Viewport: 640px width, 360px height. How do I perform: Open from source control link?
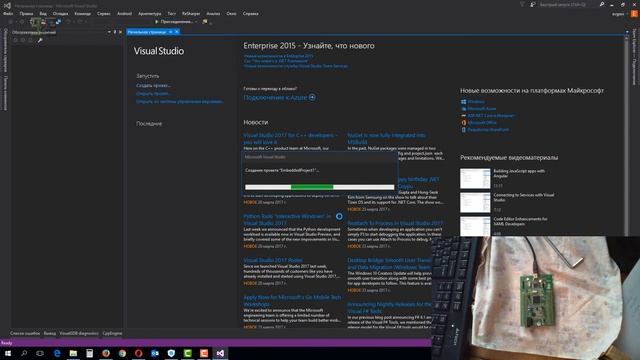[180, 101]
